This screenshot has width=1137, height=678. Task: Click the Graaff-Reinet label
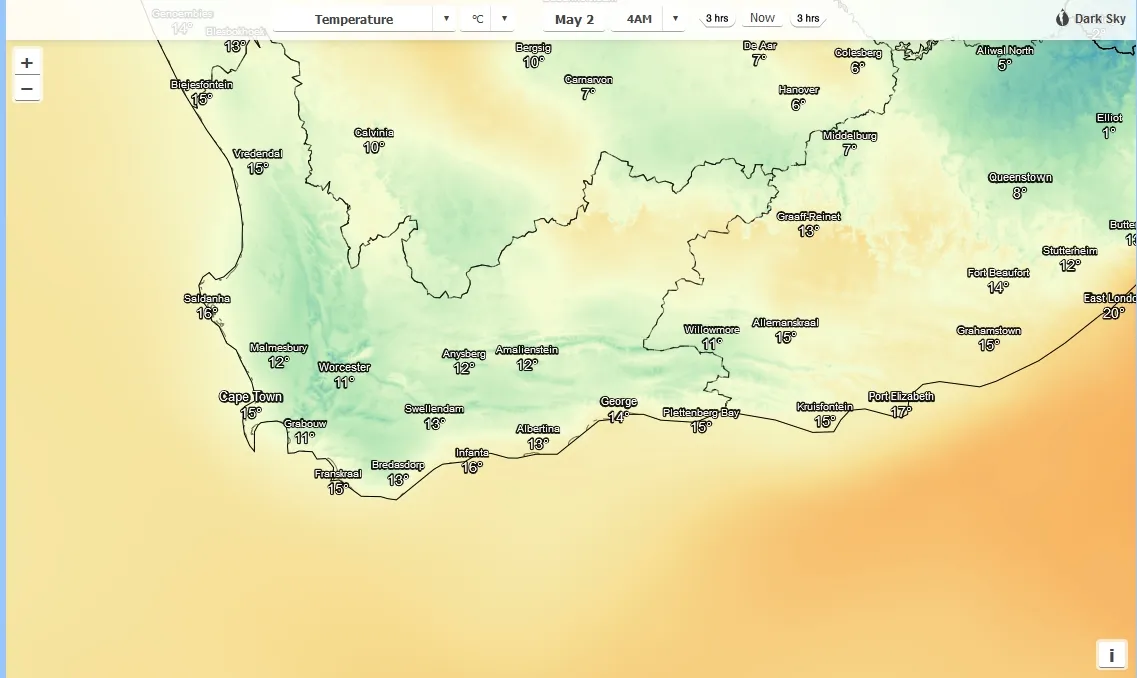[809, 217]
